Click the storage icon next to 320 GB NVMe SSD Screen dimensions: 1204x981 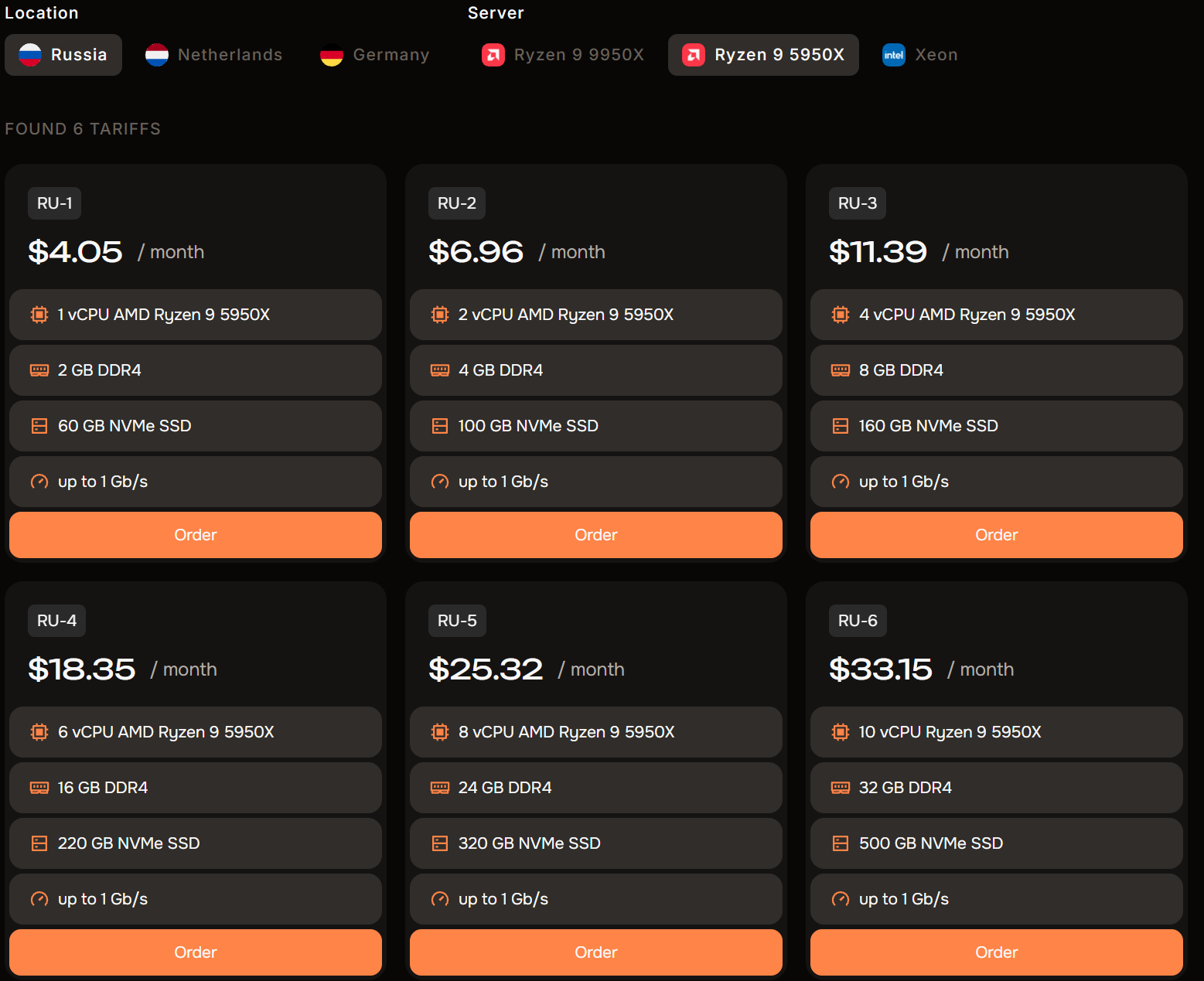440,843
